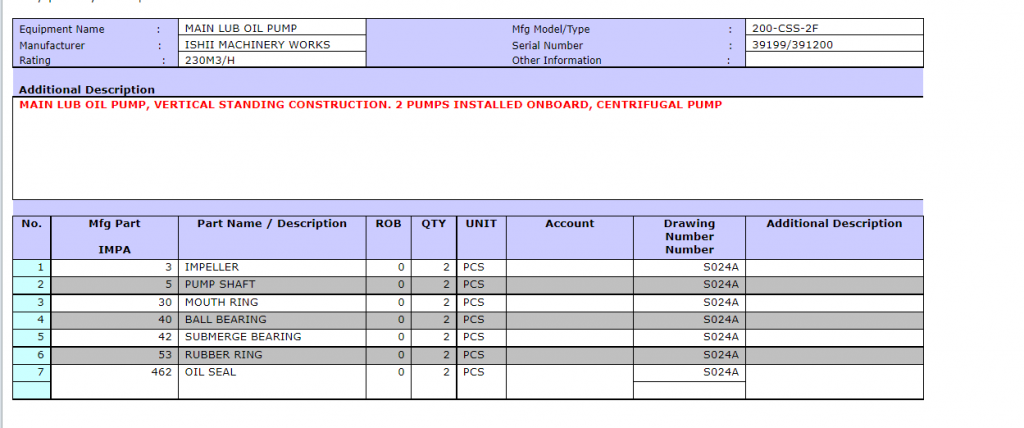Image resolution: width=1024 pixels, height=428 pixels.
Task: Click the empty Other Information field
Action: [834, 60]
